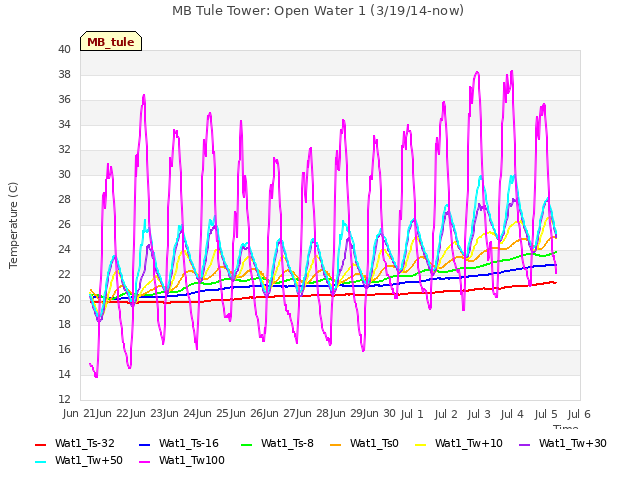Select the Wat1_Ts-16 legend label
Viewport: 640px width, 480px height.
(189, 443)
